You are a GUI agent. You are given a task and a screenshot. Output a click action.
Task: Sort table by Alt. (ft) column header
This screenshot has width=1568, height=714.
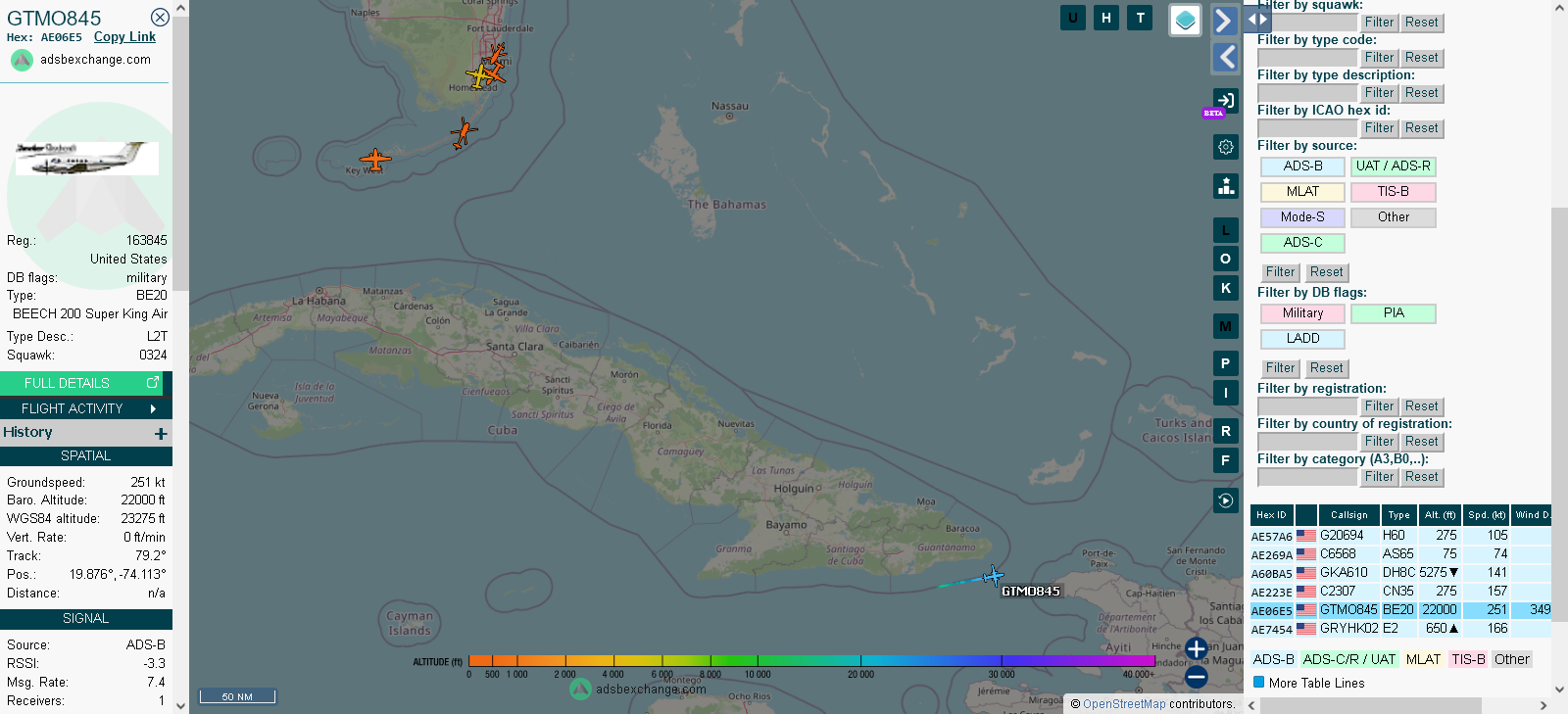click(x=1440, y=515)
